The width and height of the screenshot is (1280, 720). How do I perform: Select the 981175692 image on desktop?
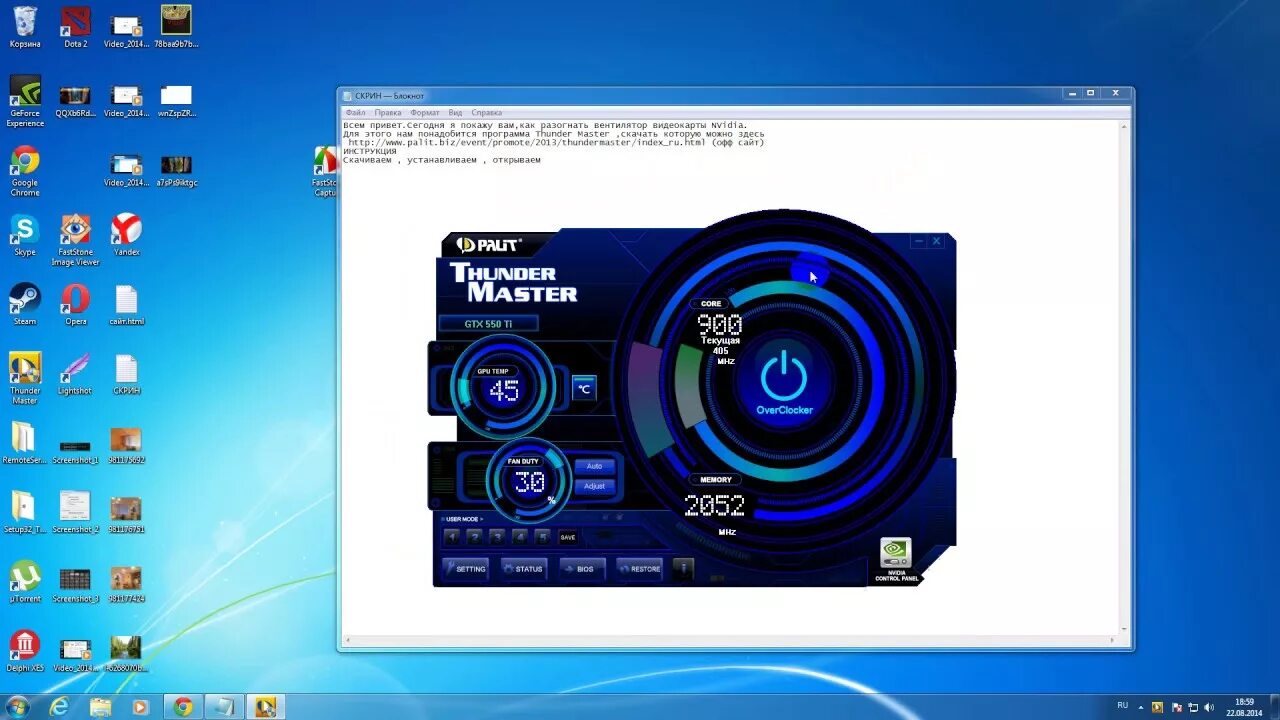126,443
